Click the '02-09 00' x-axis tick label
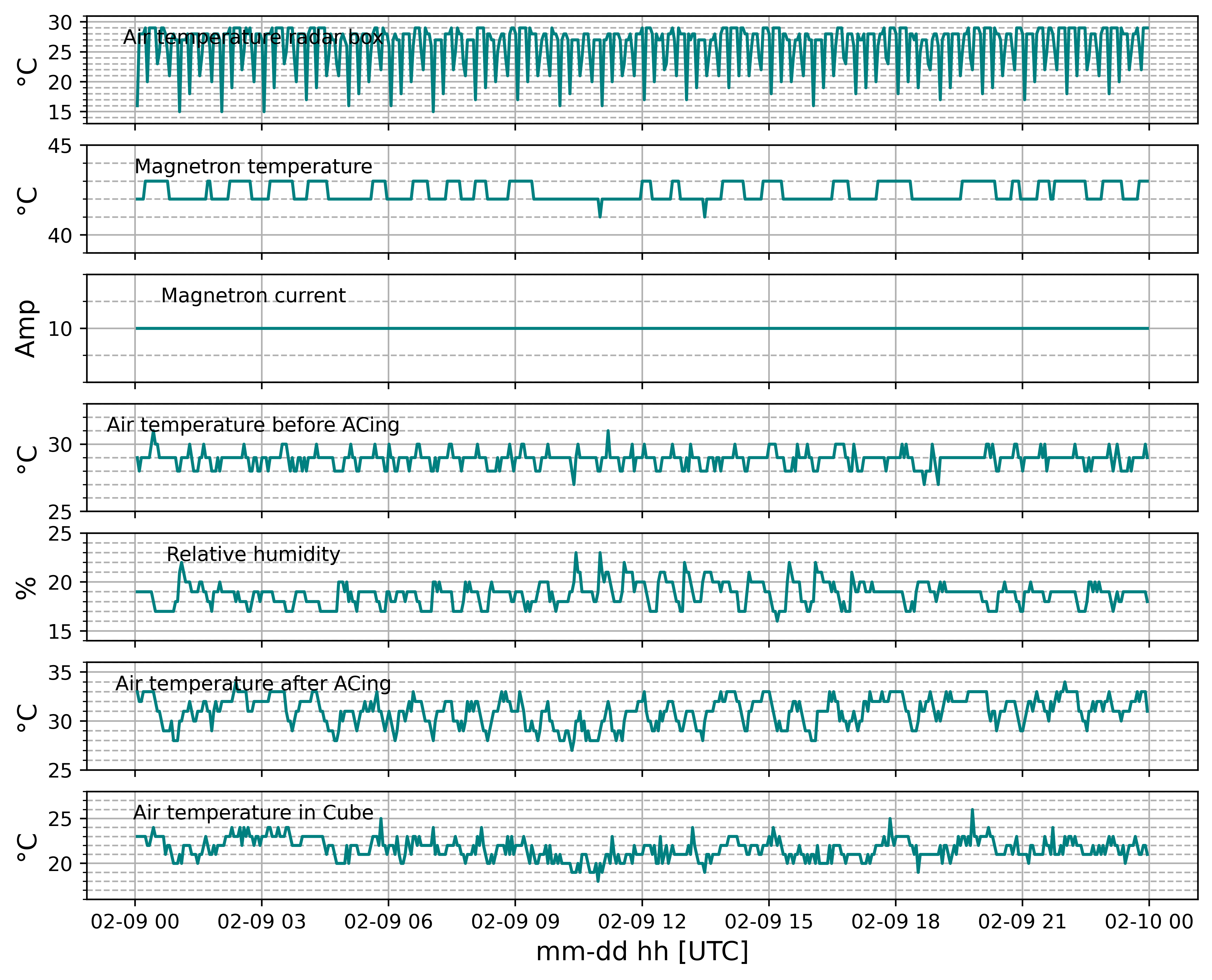 pyautogui.click(x=135, y=922)
